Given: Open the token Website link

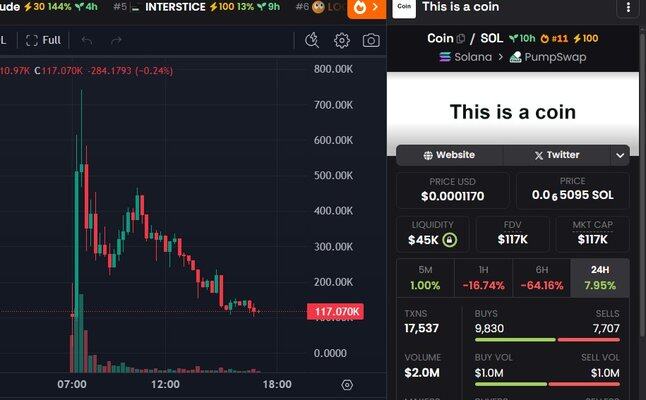Looking at the screenshot, I should point(449,155).
